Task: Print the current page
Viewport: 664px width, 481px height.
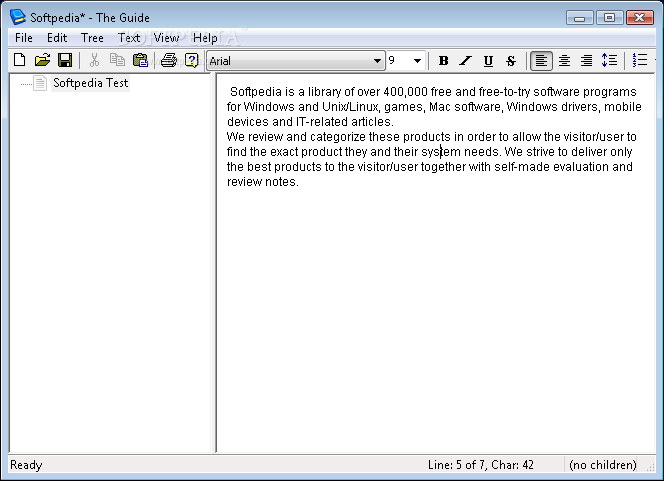Action: tap(169, 60)
